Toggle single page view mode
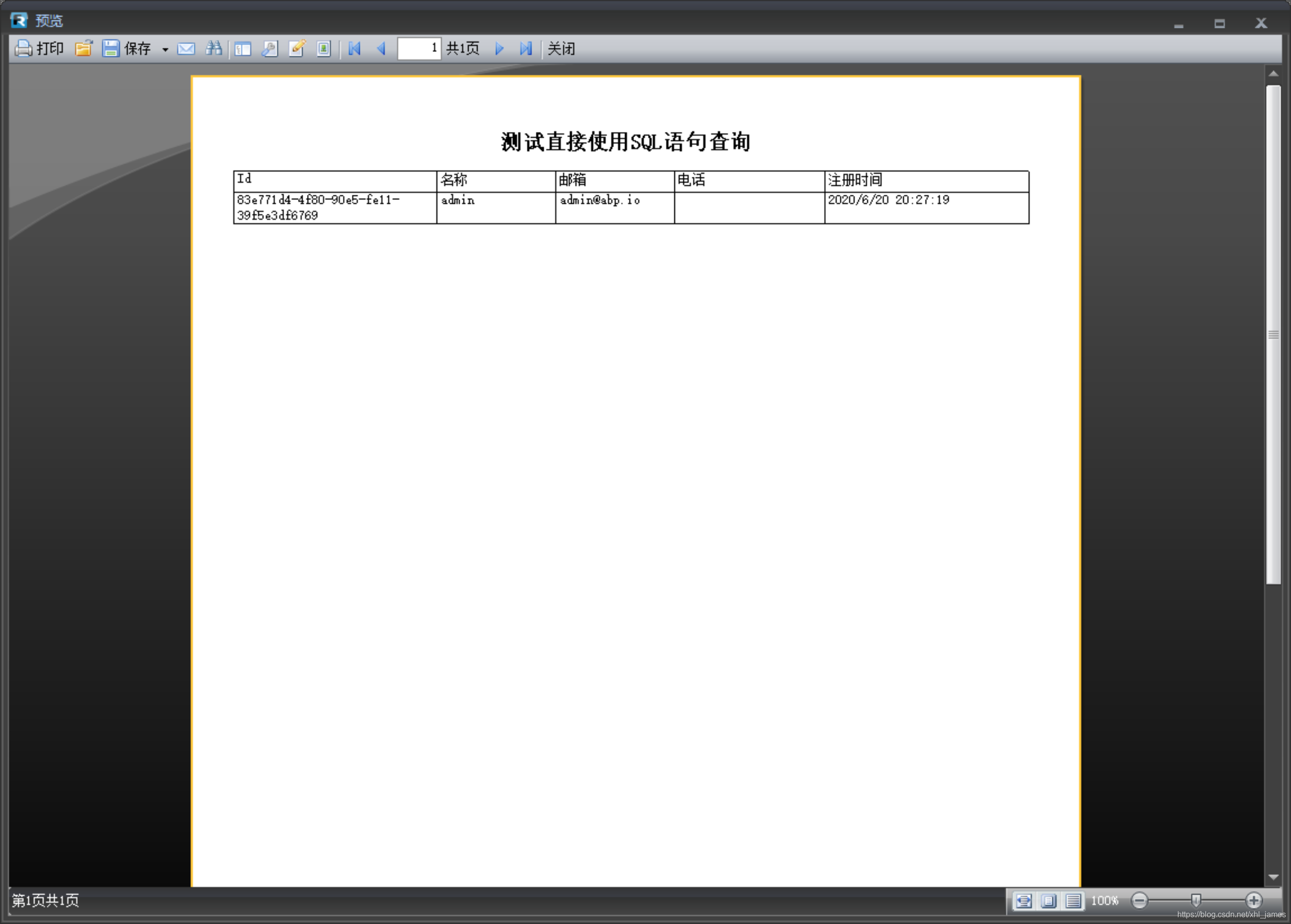The width and height of the screenshot is (1291, 924). click(x=1049, y=901)
